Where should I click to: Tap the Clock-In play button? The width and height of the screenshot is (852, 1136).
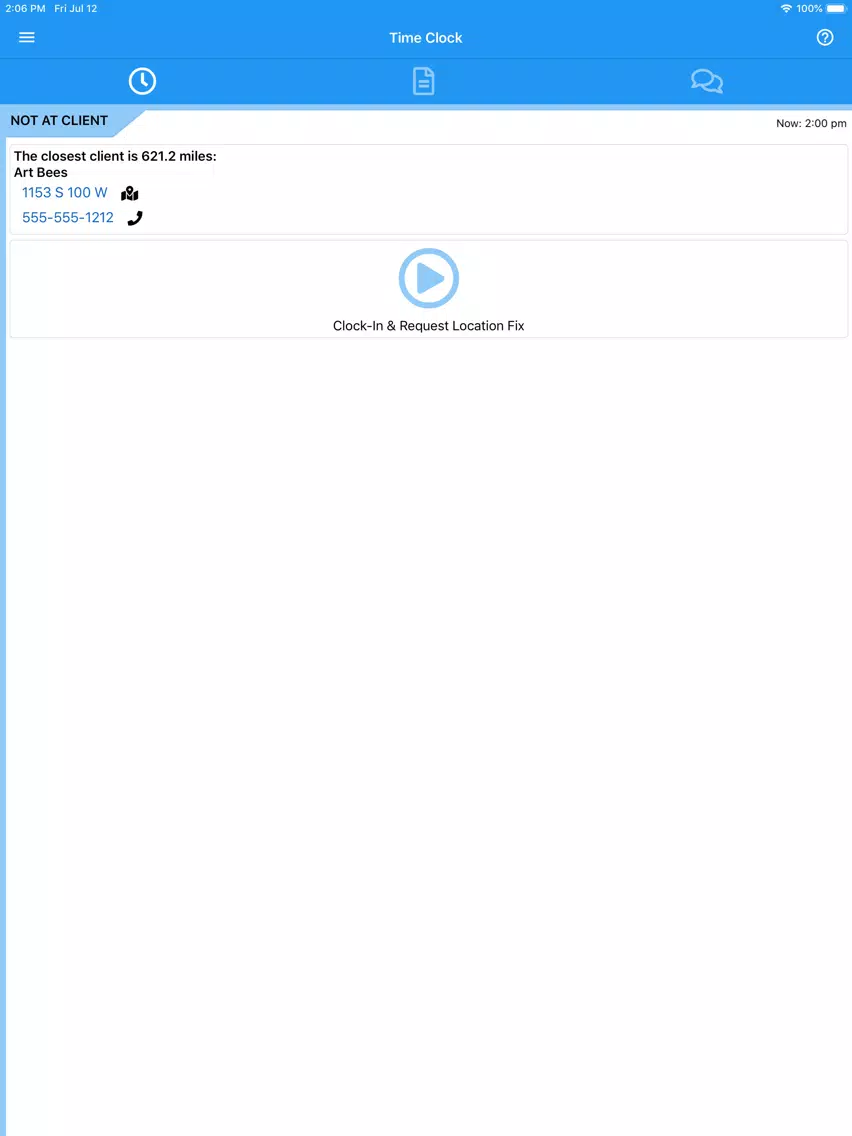click(429, 278)
